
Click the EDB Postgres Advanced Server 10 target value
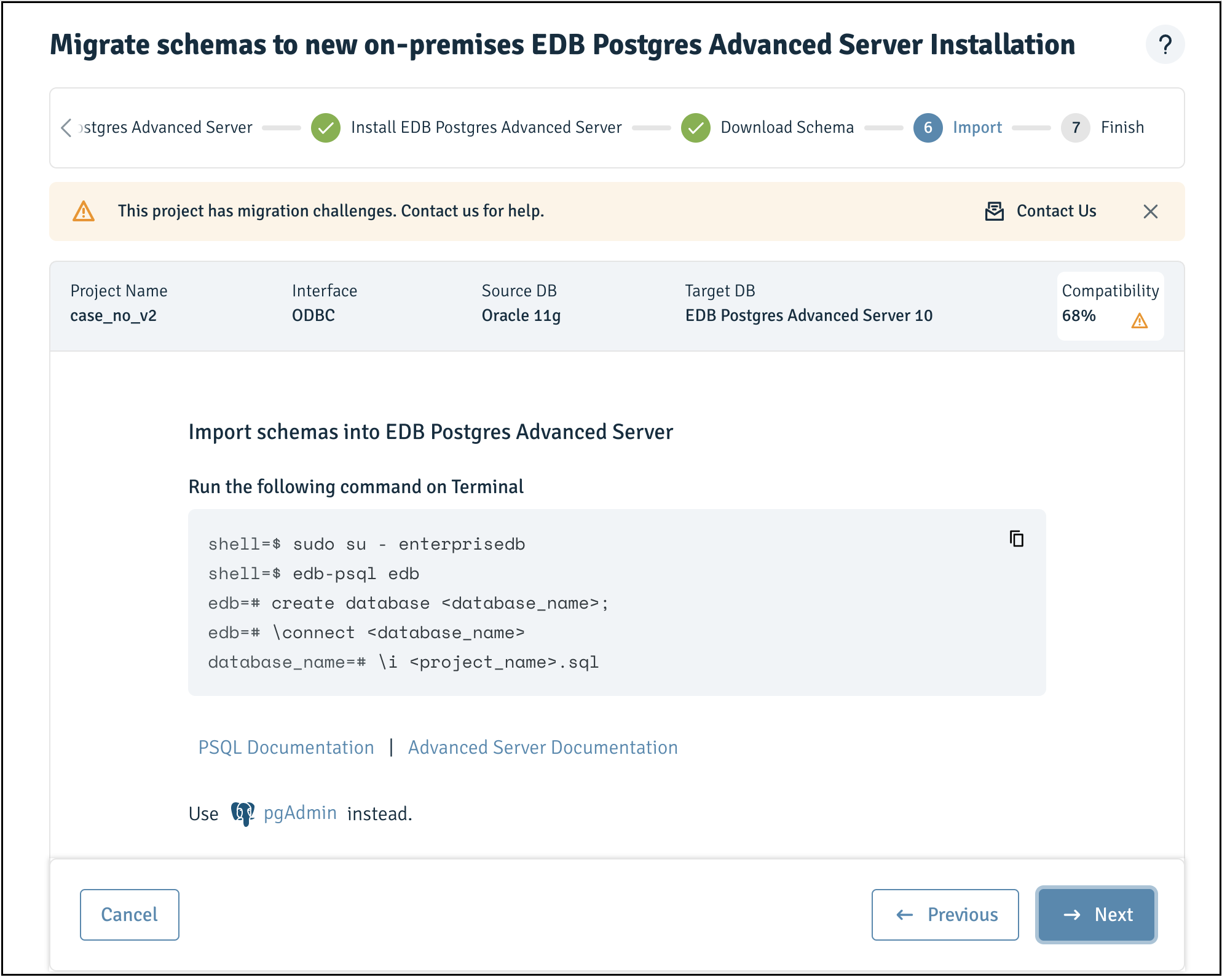809,315
